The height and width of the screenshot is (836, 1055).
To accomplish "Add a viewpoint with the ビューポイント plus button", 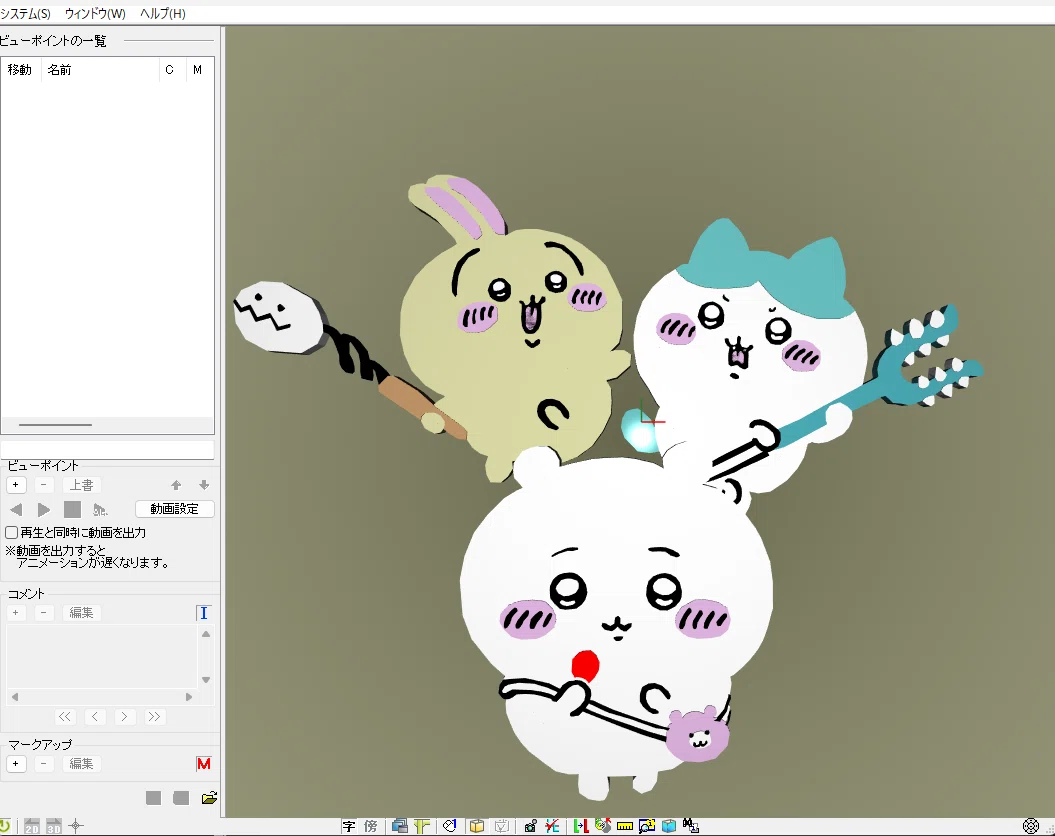I will (16, 485).
